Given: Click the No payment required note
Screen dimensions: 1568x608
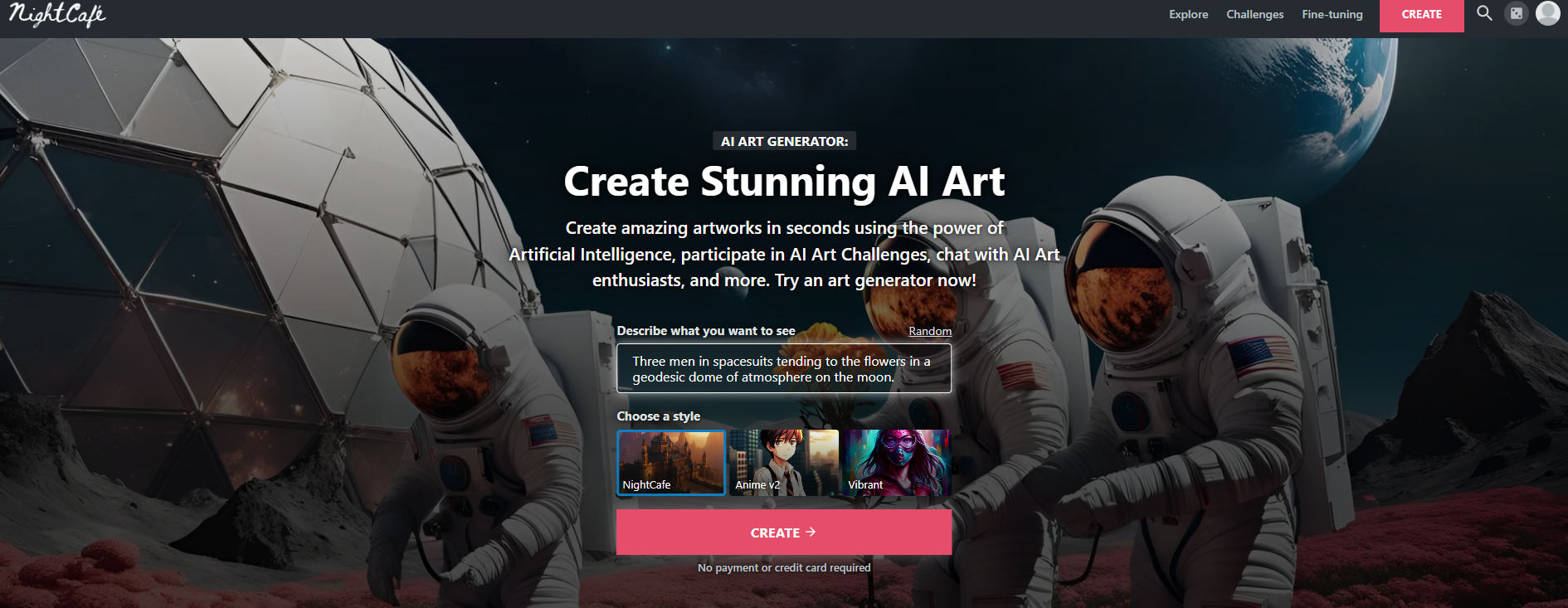Looking at the screenshot, I should [x=784, y=567].
